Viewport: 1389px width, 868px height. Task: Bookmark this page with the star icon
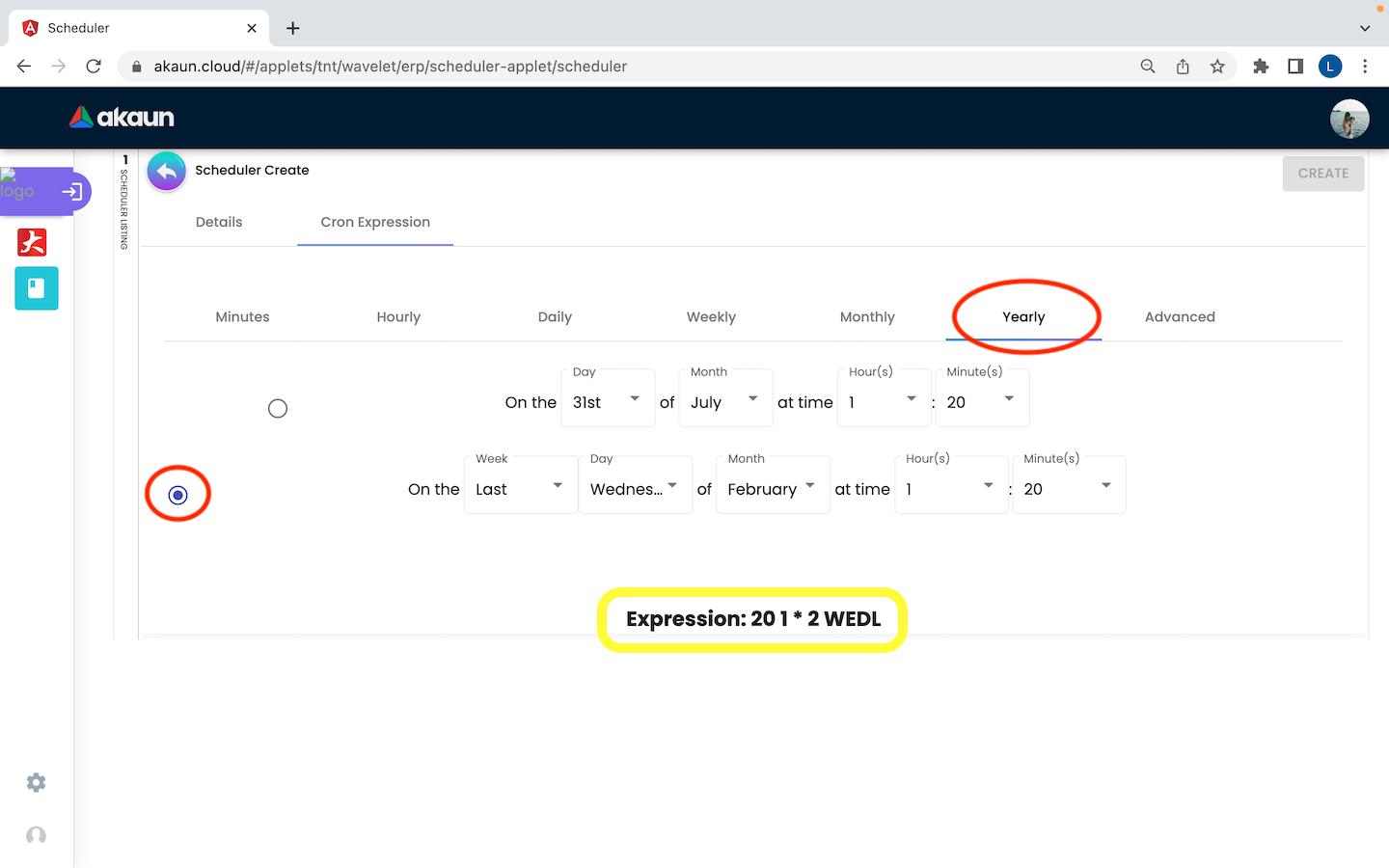click(1217, 67)
